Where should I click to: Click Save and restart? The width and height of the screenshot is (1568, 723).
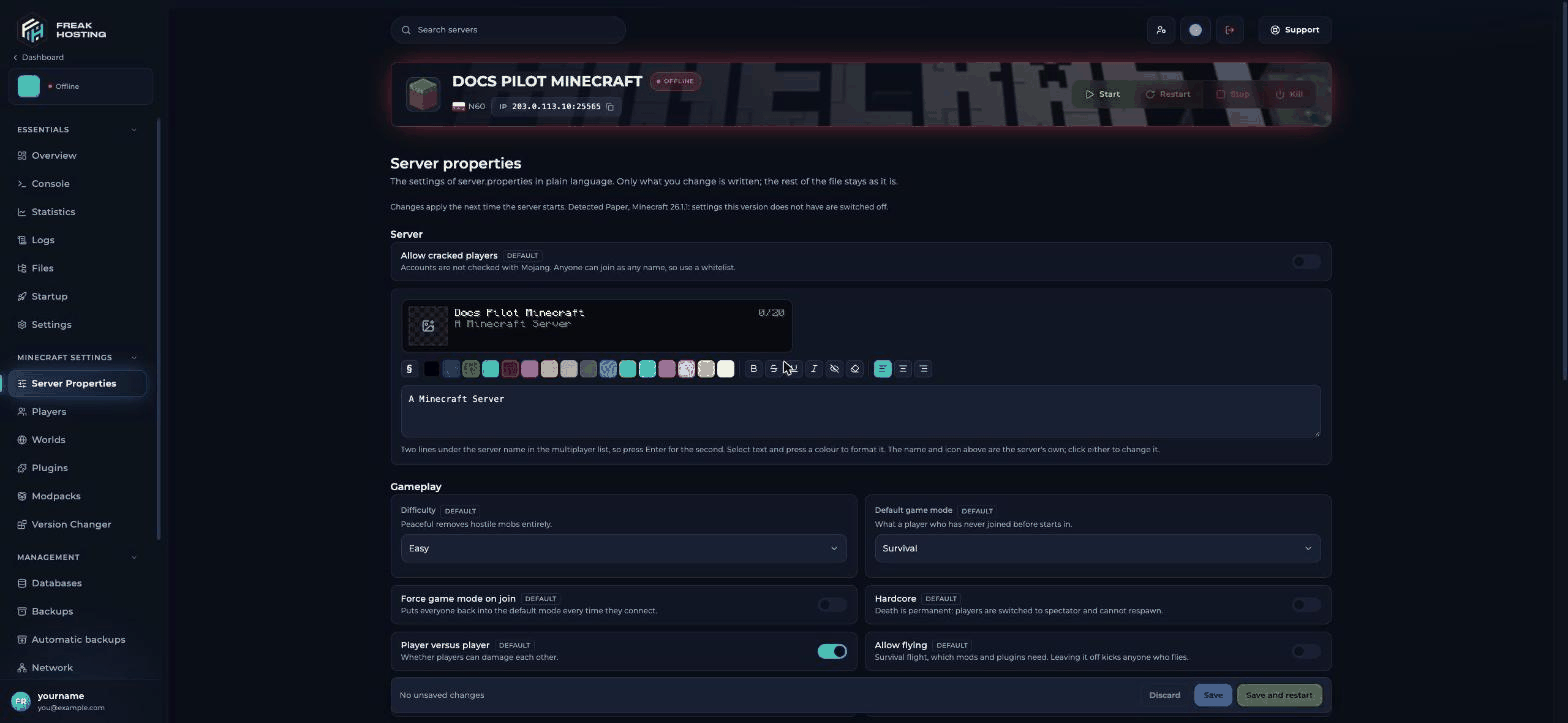[1279, 695]
